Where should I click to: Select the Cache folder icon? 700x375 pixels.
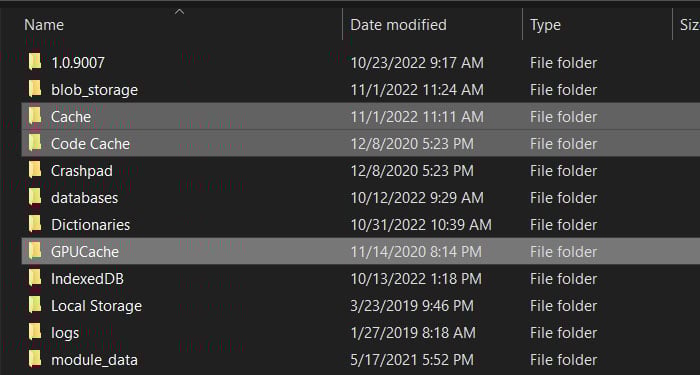(x=35, y=116)
